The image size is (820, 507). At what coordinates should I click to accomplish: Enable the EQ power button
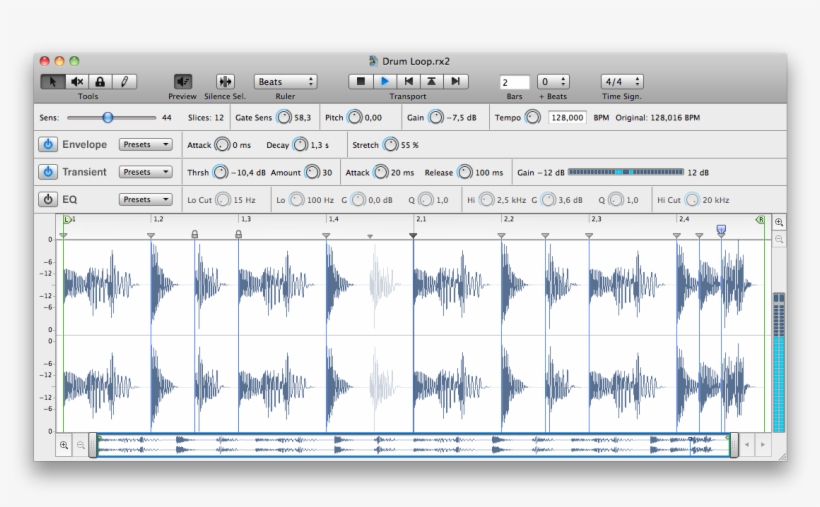pos(48,199)
